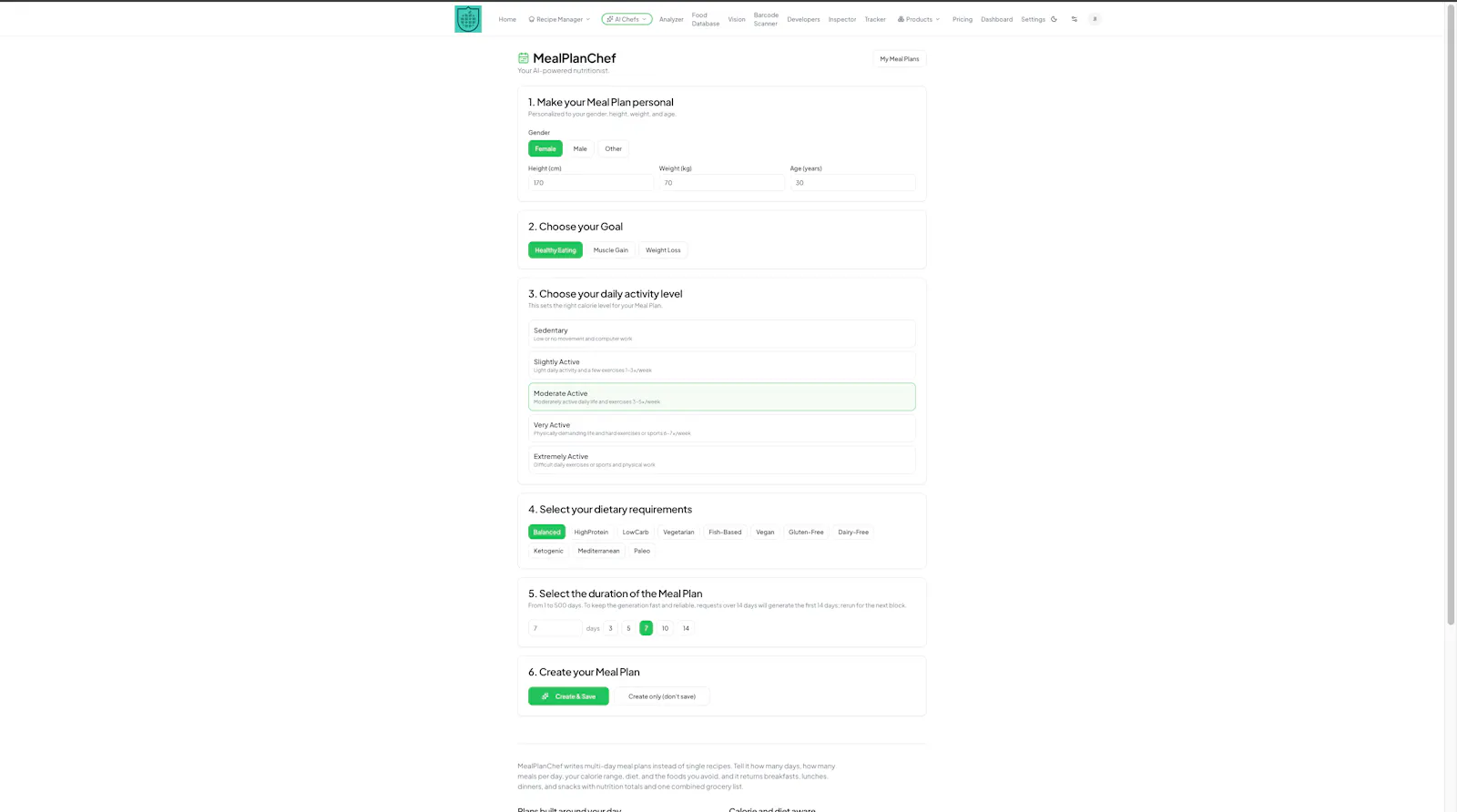Open the Food Database page

(705, 19)
